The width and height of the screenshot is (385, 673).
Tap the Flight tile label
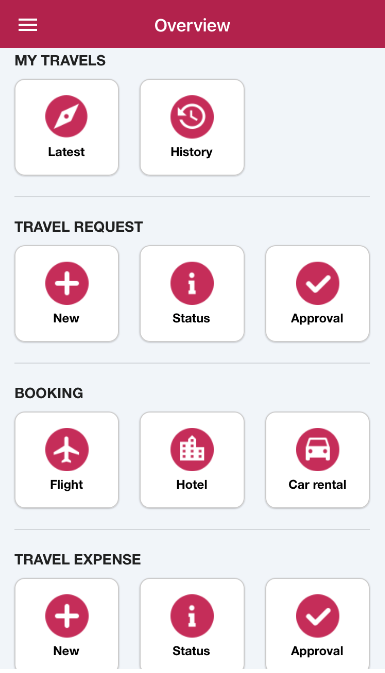(67, 485)
